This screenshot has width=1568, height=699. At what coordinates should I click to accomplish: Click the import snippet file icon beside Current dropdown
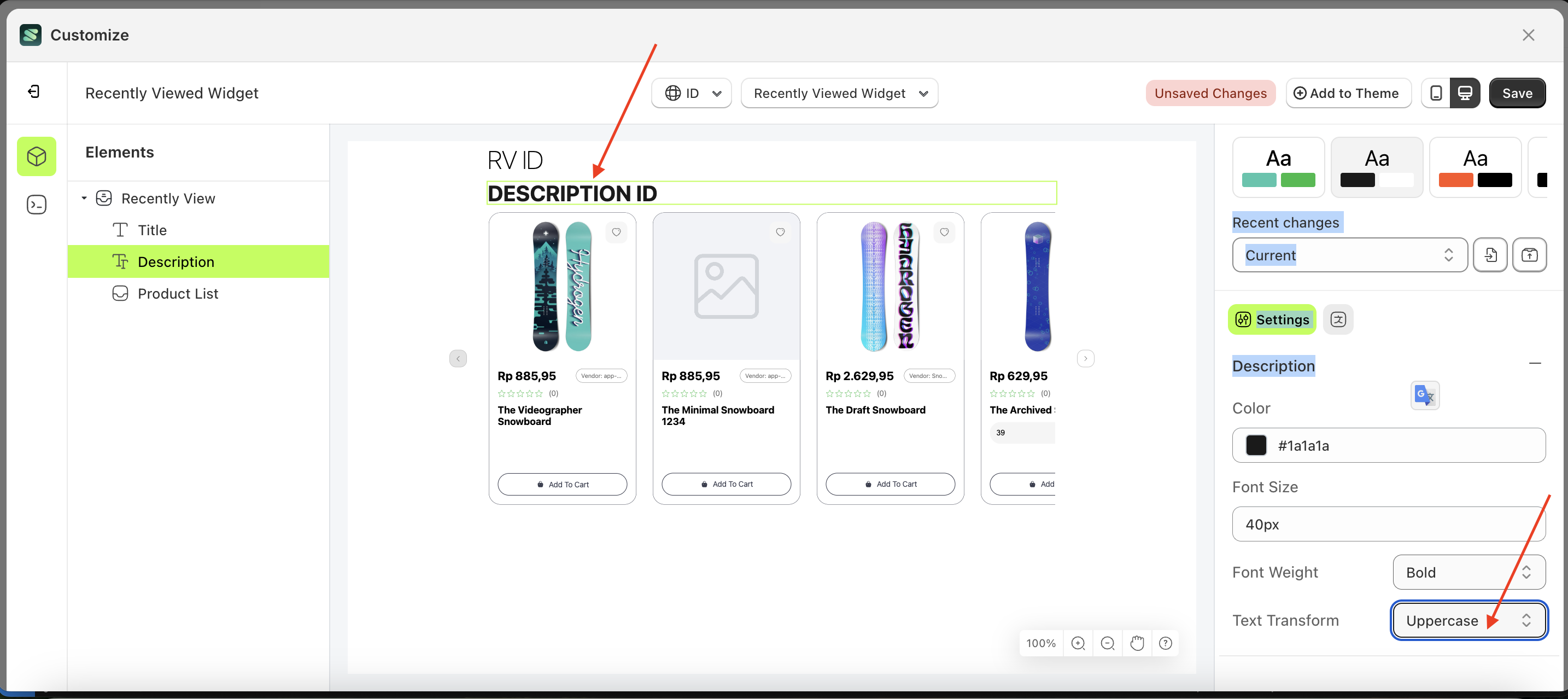tap(1490, 254)
